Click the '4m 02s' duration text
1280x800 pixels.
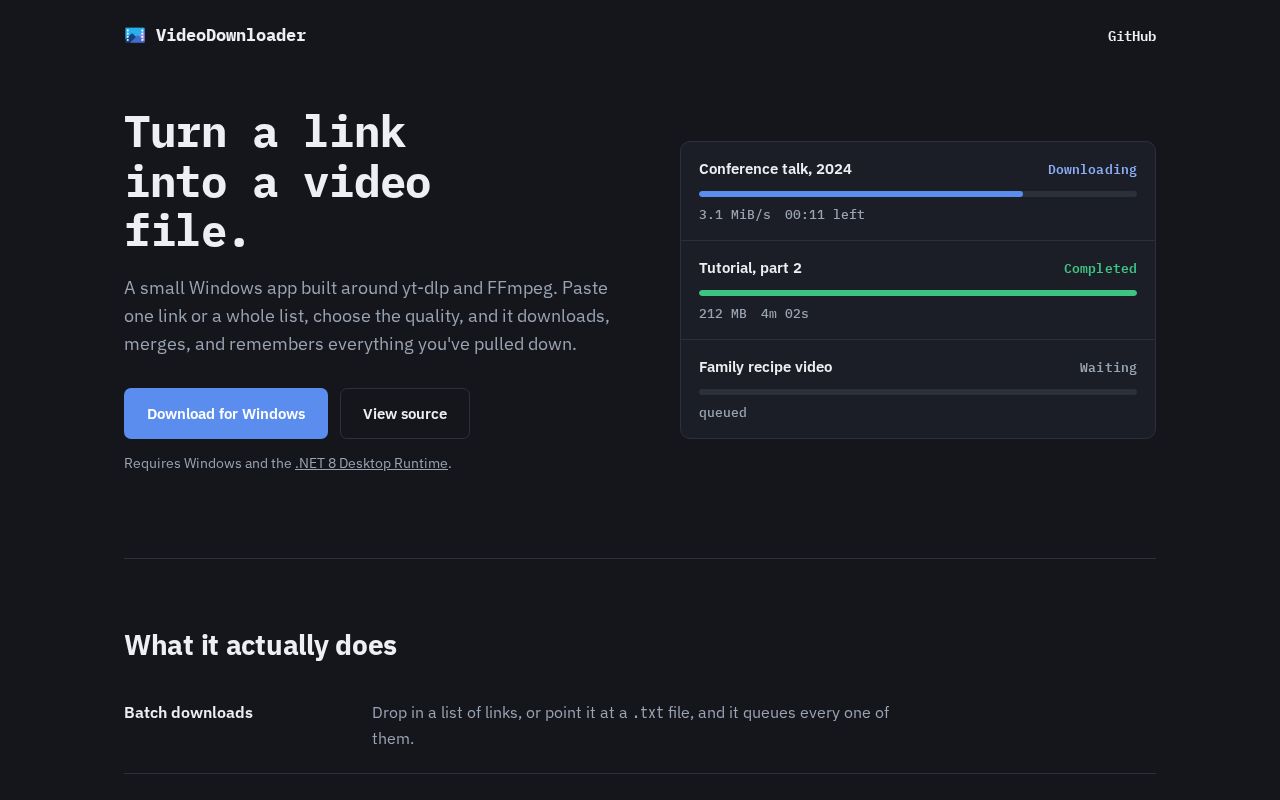click(785, 313)
